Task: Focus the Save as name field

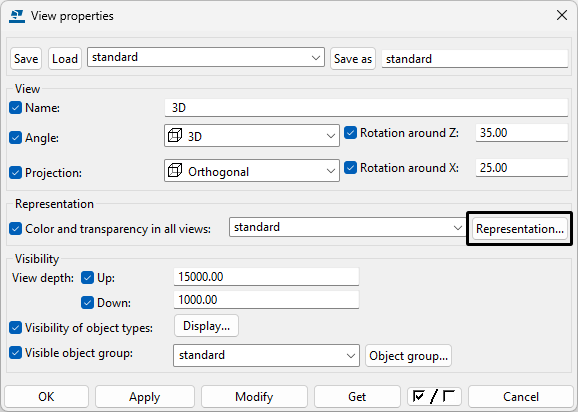Action: click(x=475, y=59)
